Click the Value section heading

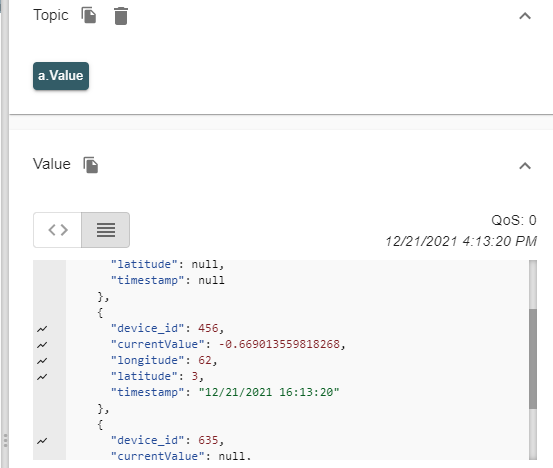click(x=52, y=164)
